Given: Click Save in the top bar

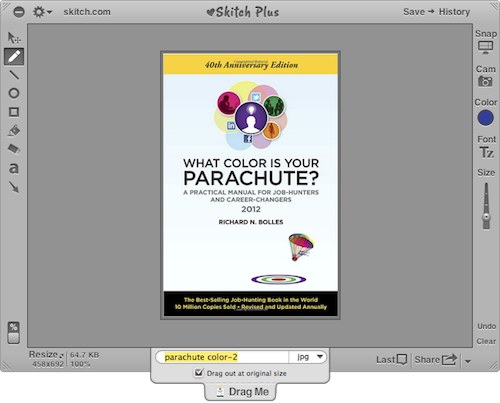Looking at the screenshot, I should coord(414,12).
